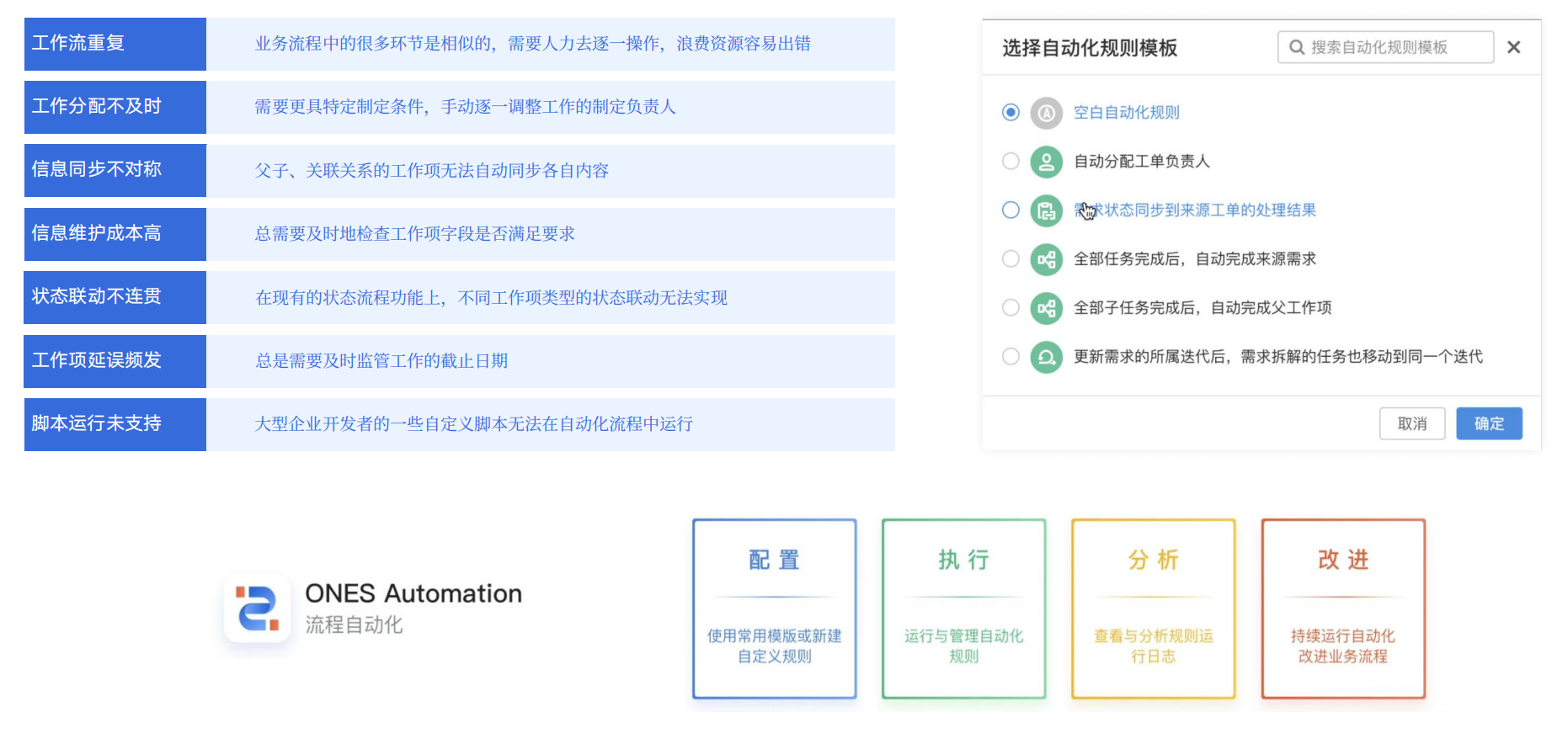Click the 信息维护成本高 blue header cell
Image resolution: width=1568 pixels, height=734 pixels.
(x=115, y=234)
